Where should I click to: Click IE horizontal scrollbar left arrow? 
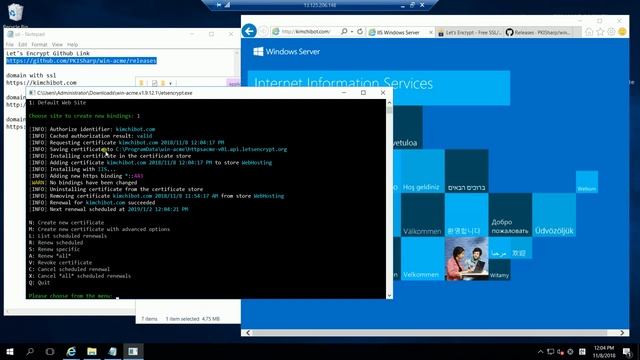(248, 333)
